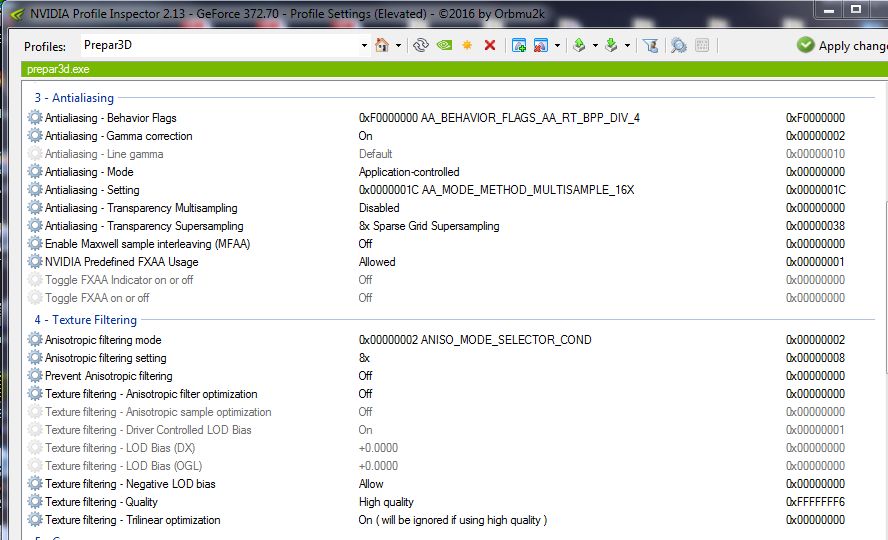Click gear icon for Transparency Multisampling
Image resolution: width=888 pixels, height=540 pixels.
[35, 208]
